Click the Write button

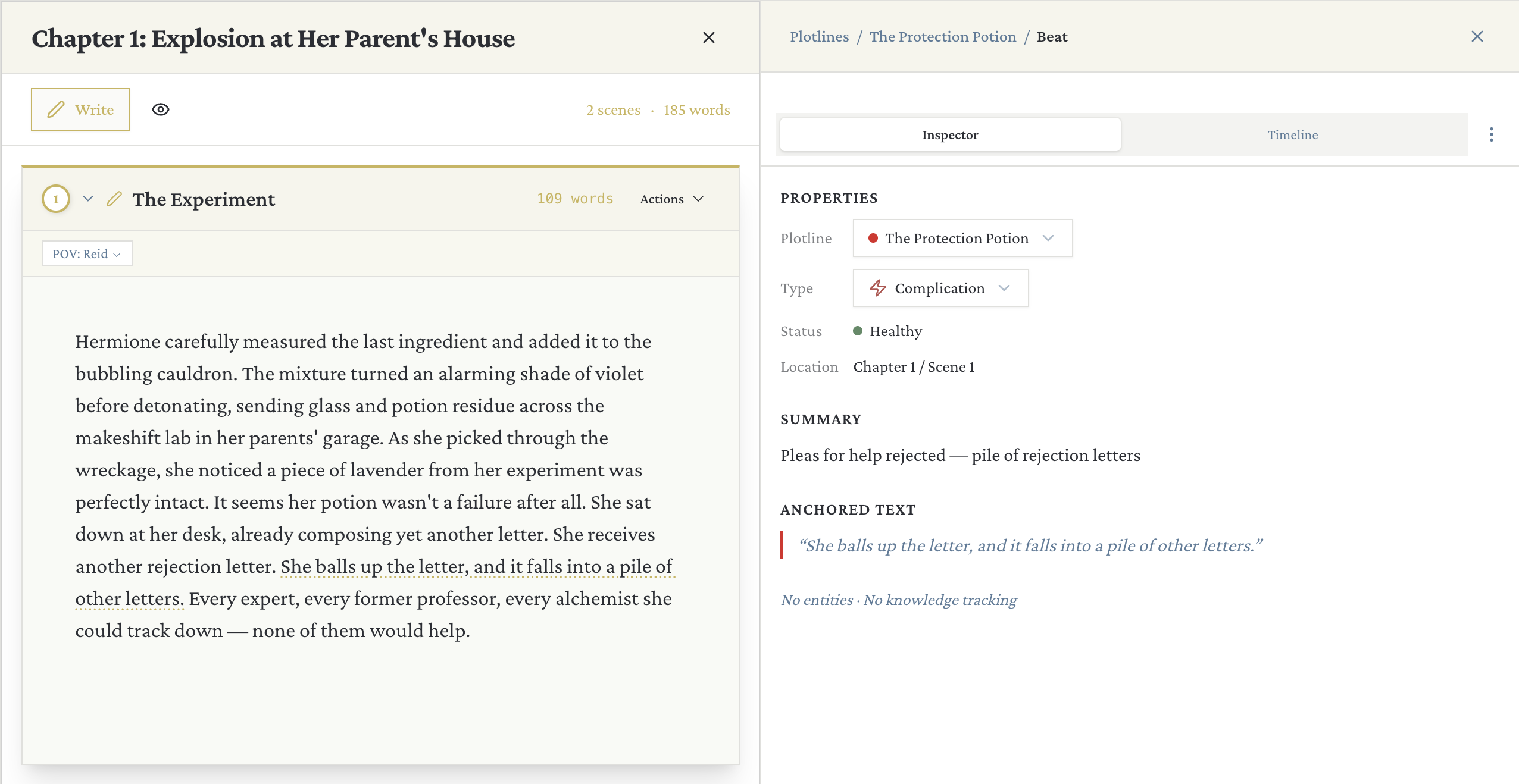coord(80,109)
